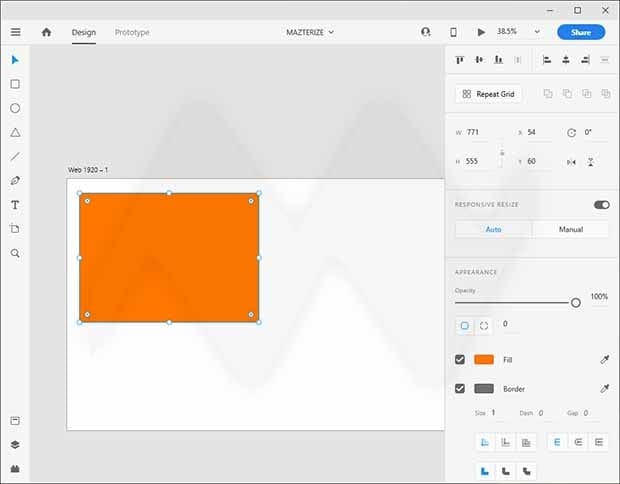Pick the Zoom magnifier tool
Screen dimensions: 620x484
[15, 253]
